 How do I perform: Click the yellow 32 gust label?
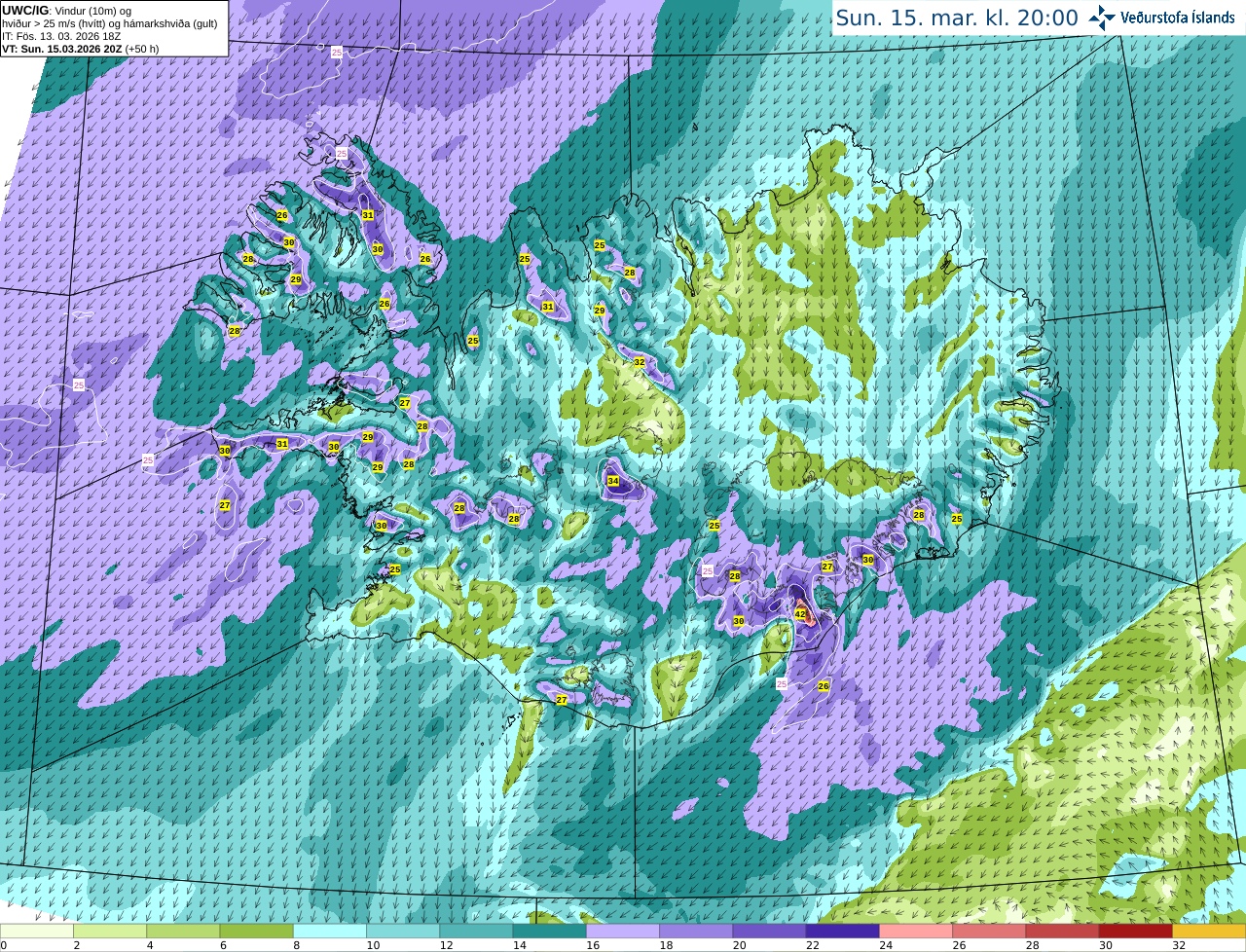point(640,362)
